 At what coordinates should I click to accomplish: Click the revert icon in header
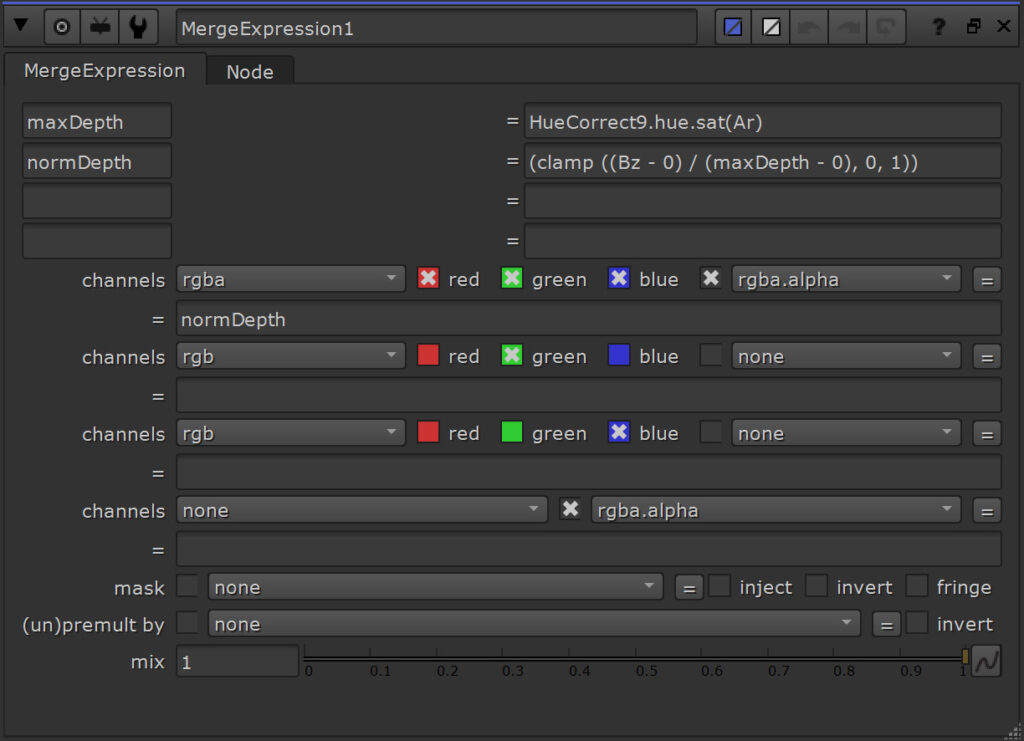(886, 27)
